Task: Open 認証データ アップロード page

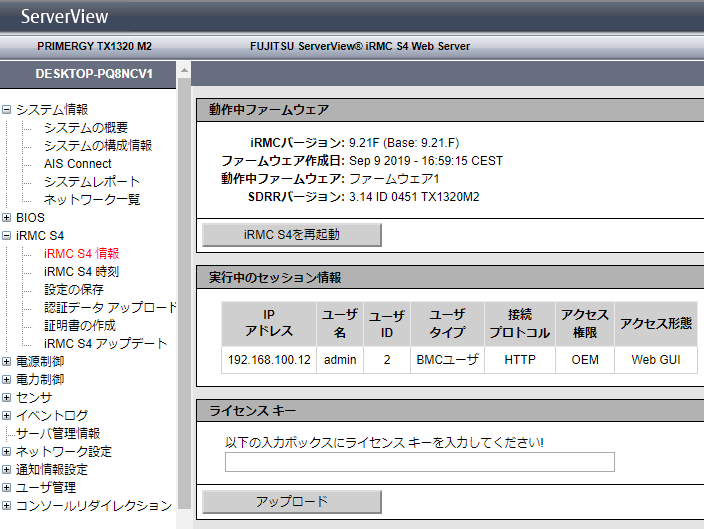Action: coord(110,308)
